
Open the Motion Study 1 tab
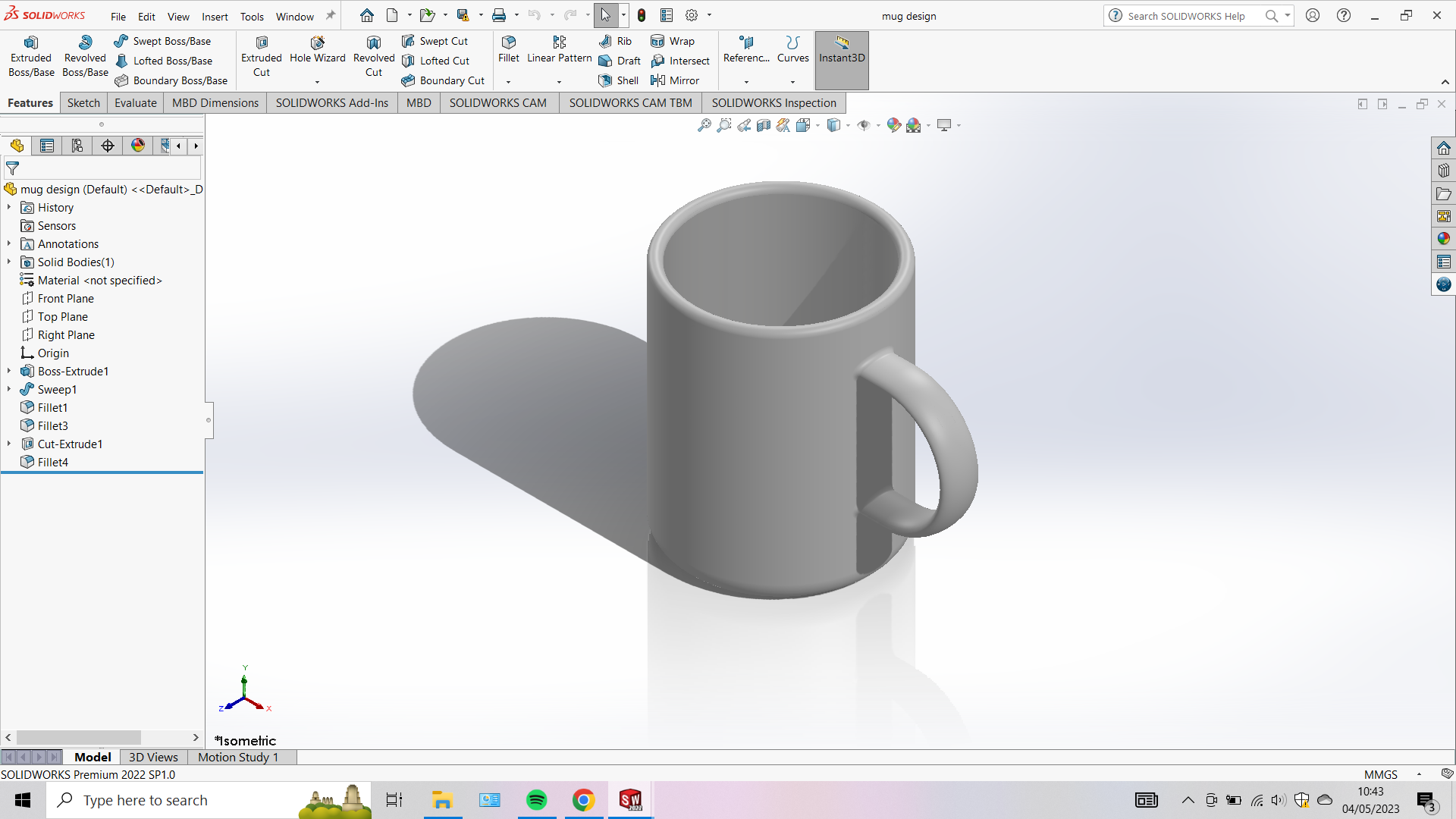[238, 757]
